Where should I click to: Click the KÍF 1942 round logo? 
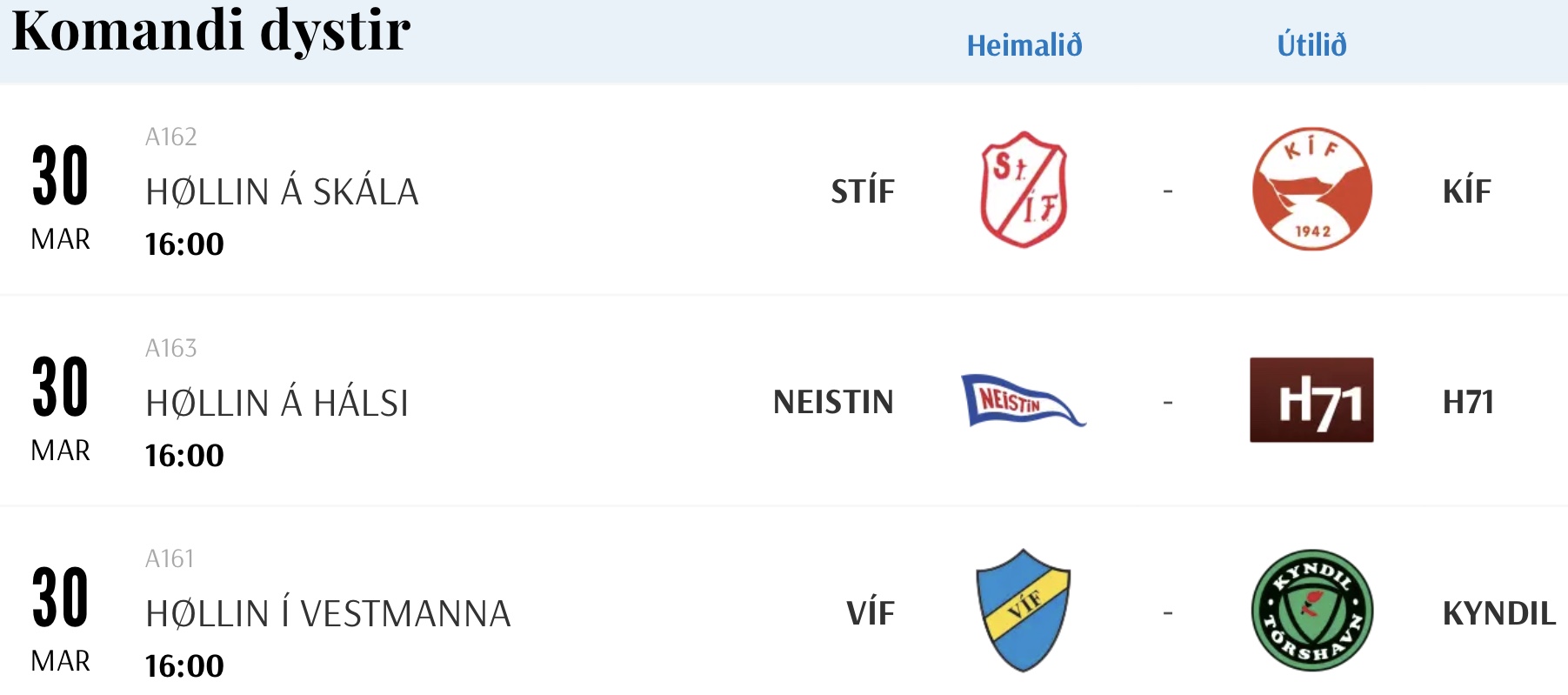coord(1312,189)
